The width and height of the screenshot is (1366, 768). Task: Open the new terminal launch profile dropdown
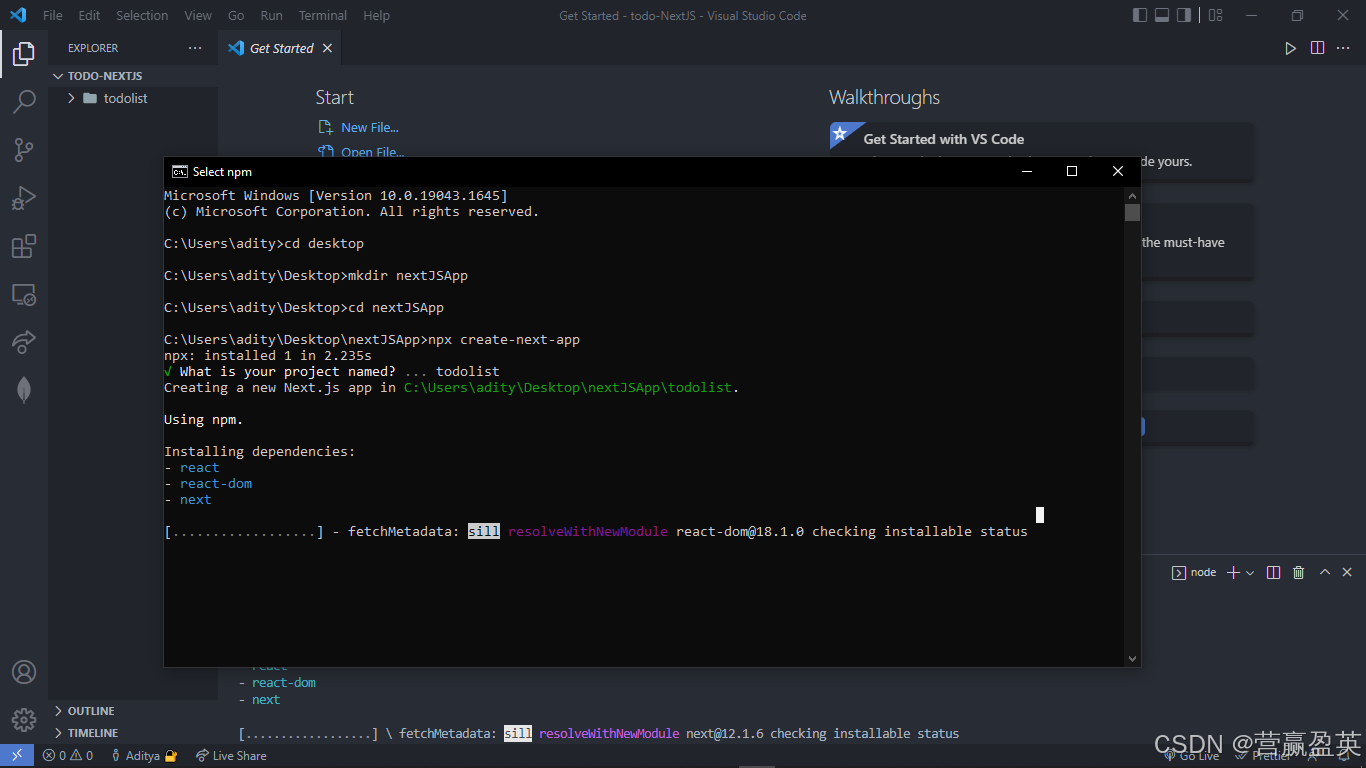pos(1250,573)
